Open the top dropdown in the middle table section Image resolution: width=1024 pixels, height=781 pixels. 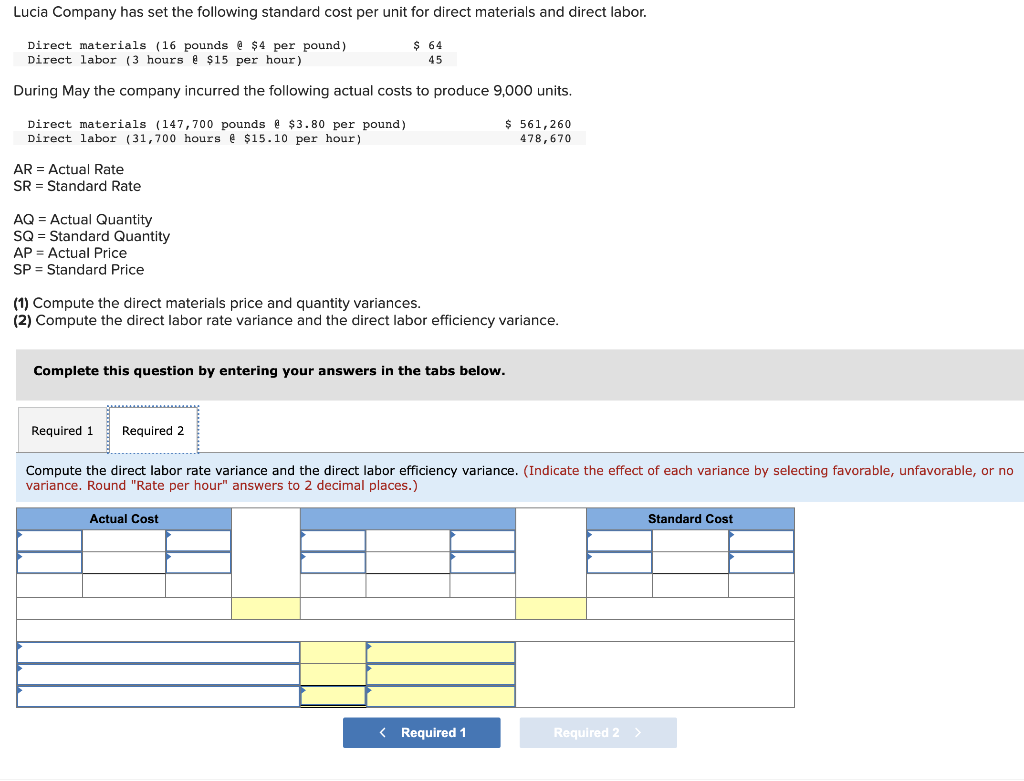click(333, 541)
